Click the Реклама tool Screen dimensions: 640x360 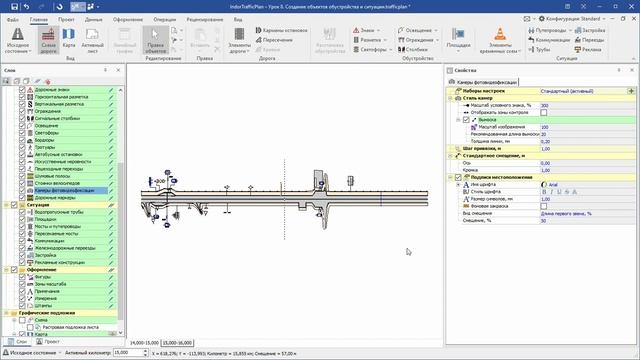coord(588,49)
